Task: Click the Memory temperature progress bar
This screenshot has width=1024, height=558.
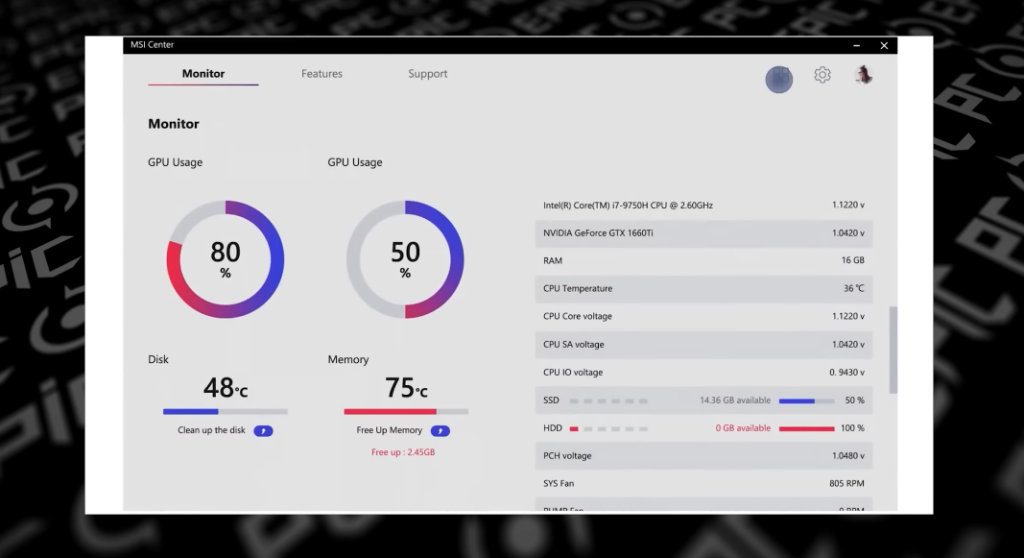Action: tap(406, 412)
